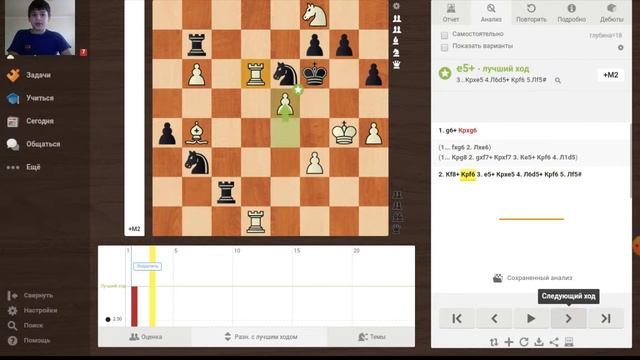Screen dimensions: 640x360
Task: Click variation 1... fxg6 2. Лxe6
Action: tap(465, 147)
